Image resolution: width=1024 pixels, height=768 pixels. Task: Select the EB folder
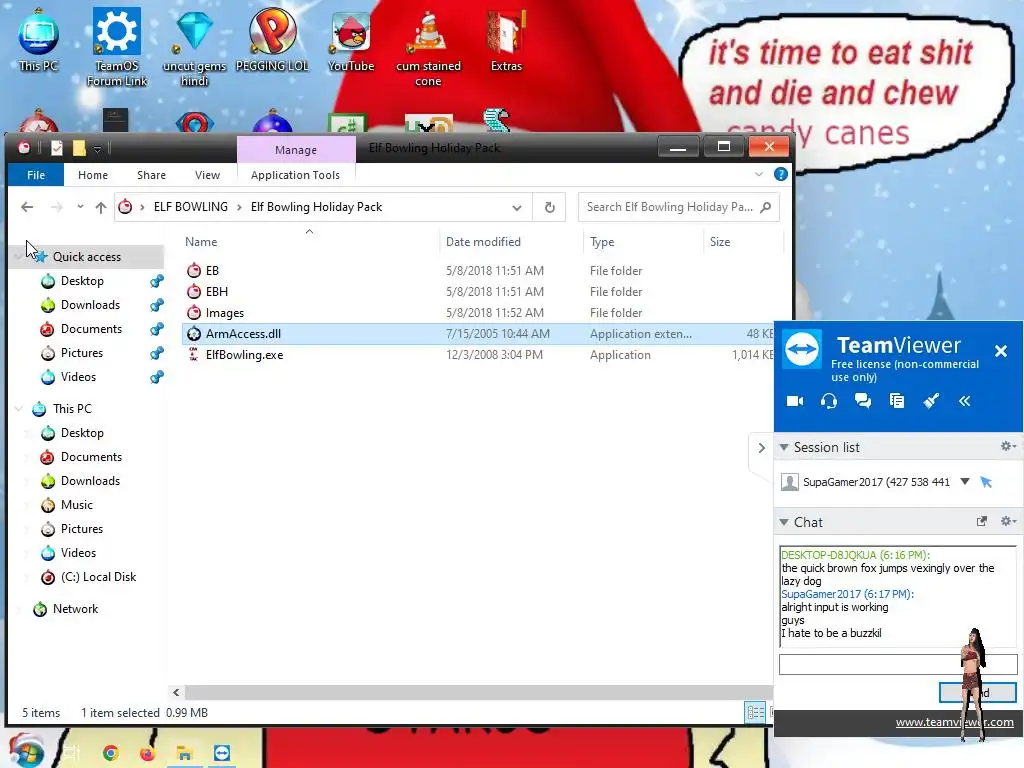pyautogui.click(x=212, y=270)
